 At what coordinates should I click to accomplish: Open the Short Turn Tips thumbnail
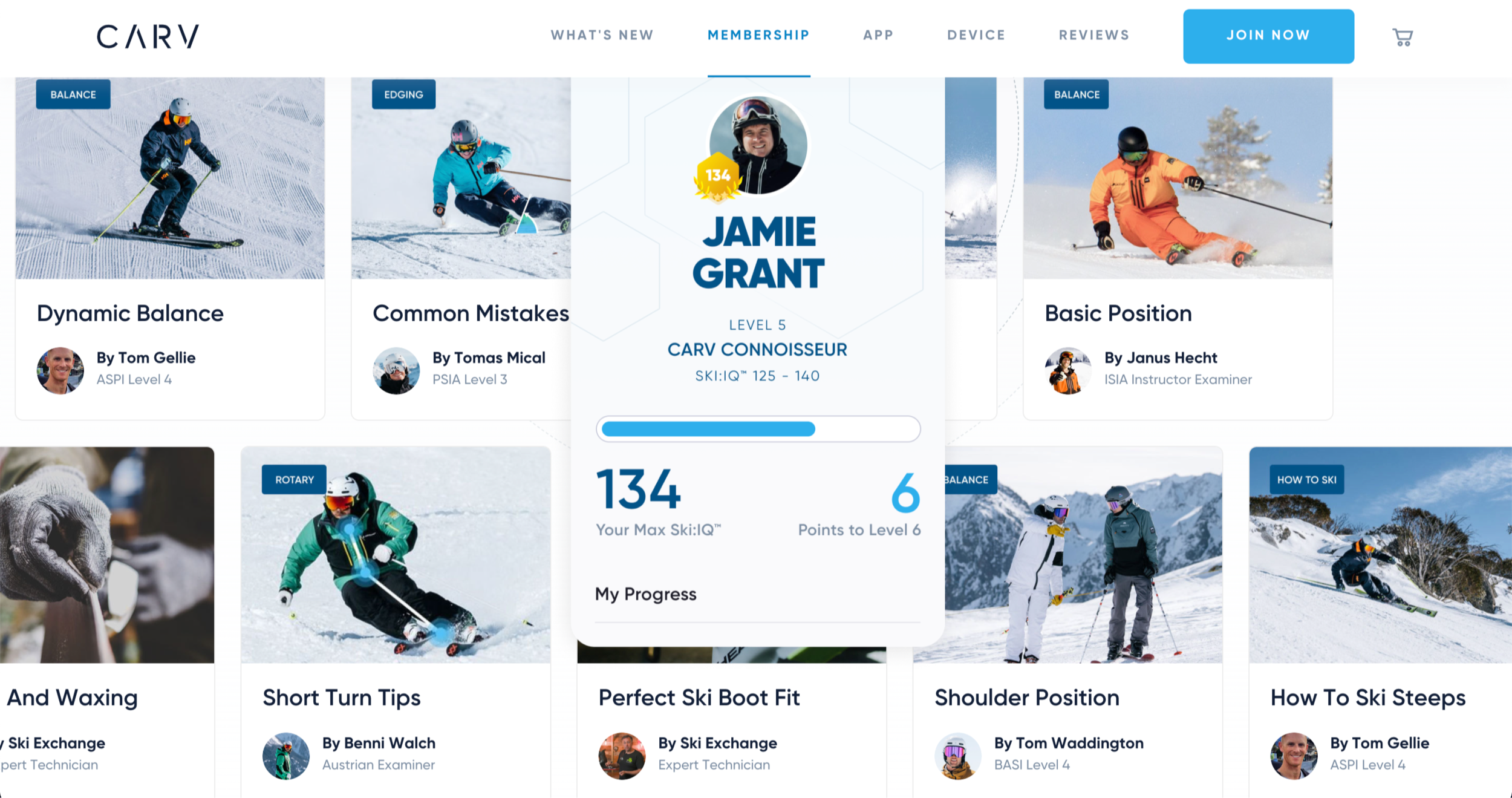tap(396, 555)
